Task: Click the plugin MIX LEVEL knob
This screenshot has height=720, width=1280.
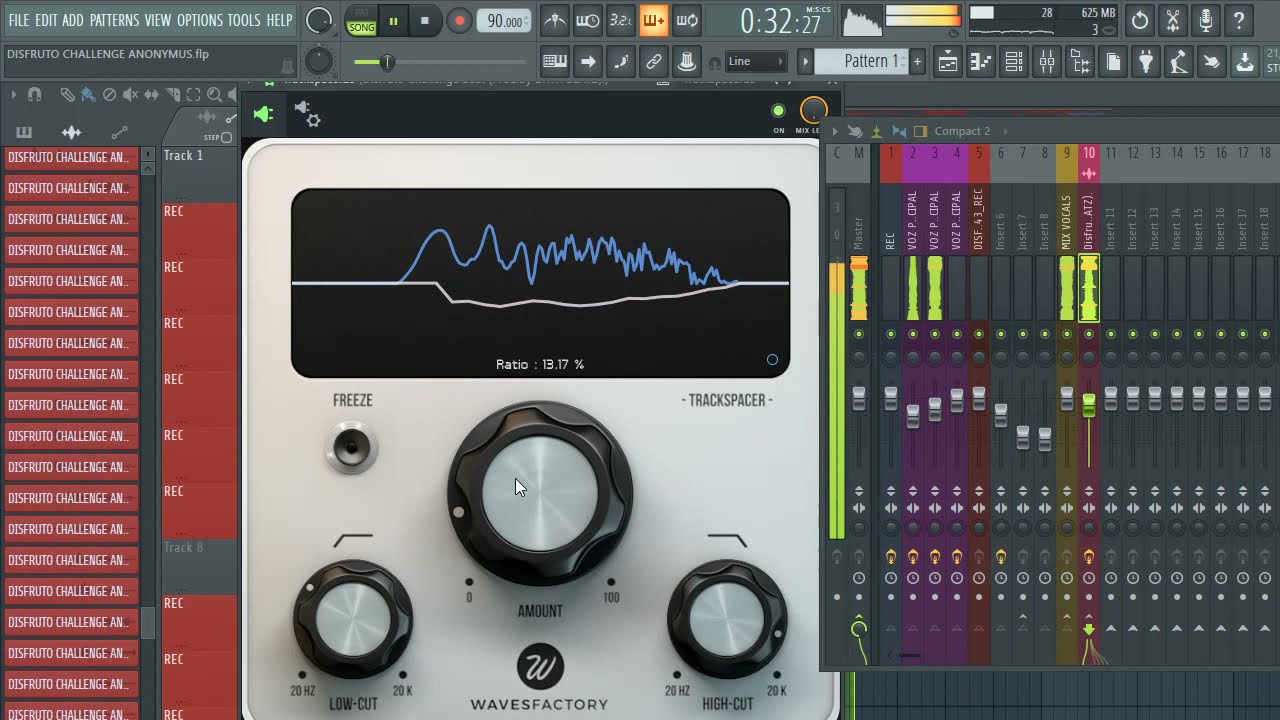Action: [x=814, y=110]
